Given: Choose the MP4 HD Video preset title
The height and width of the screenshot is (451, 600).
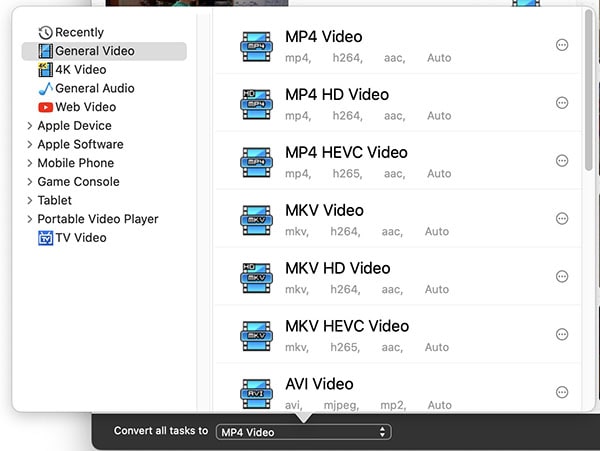Looking at the screenshot, I should 337,94.
